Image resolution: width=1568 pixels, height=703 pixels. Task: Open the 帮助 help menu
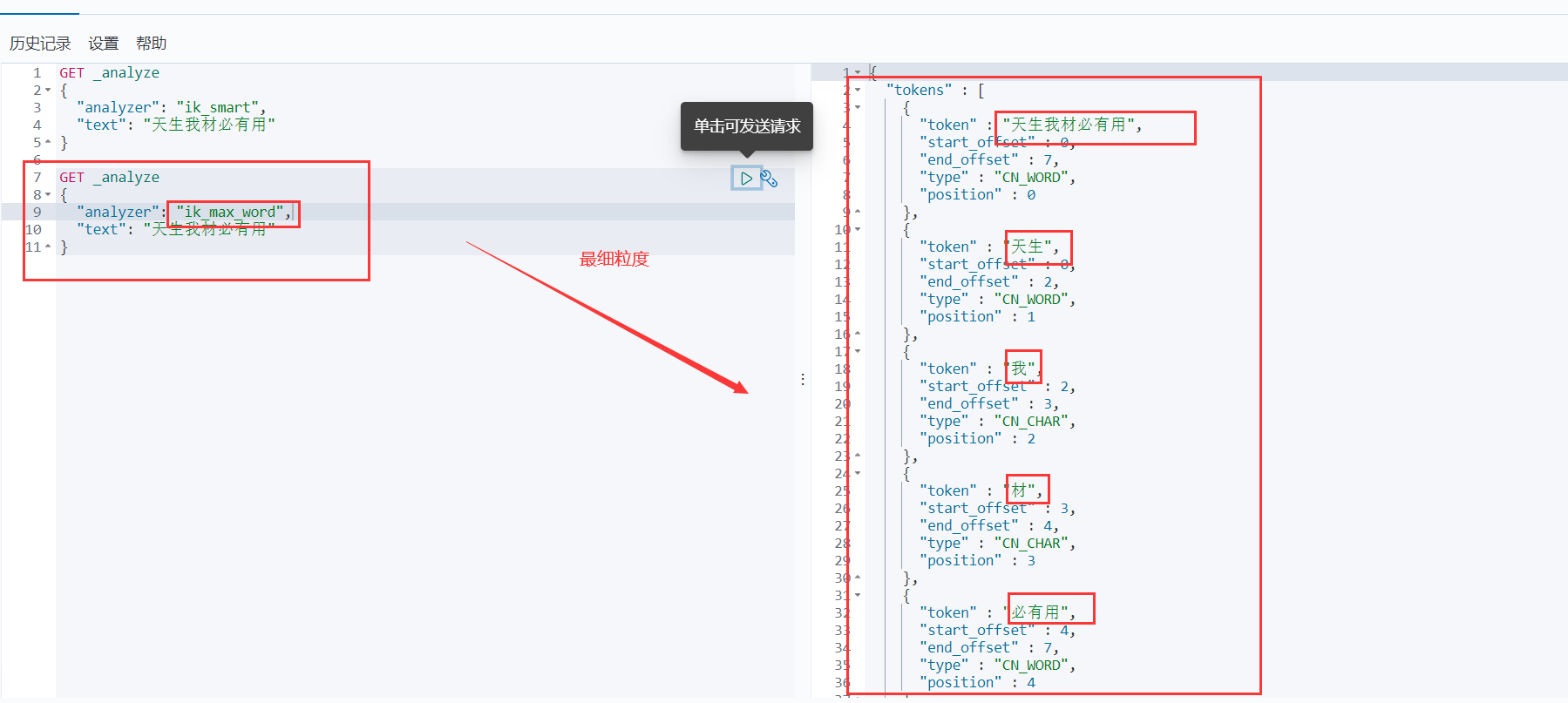click(151, 44)
